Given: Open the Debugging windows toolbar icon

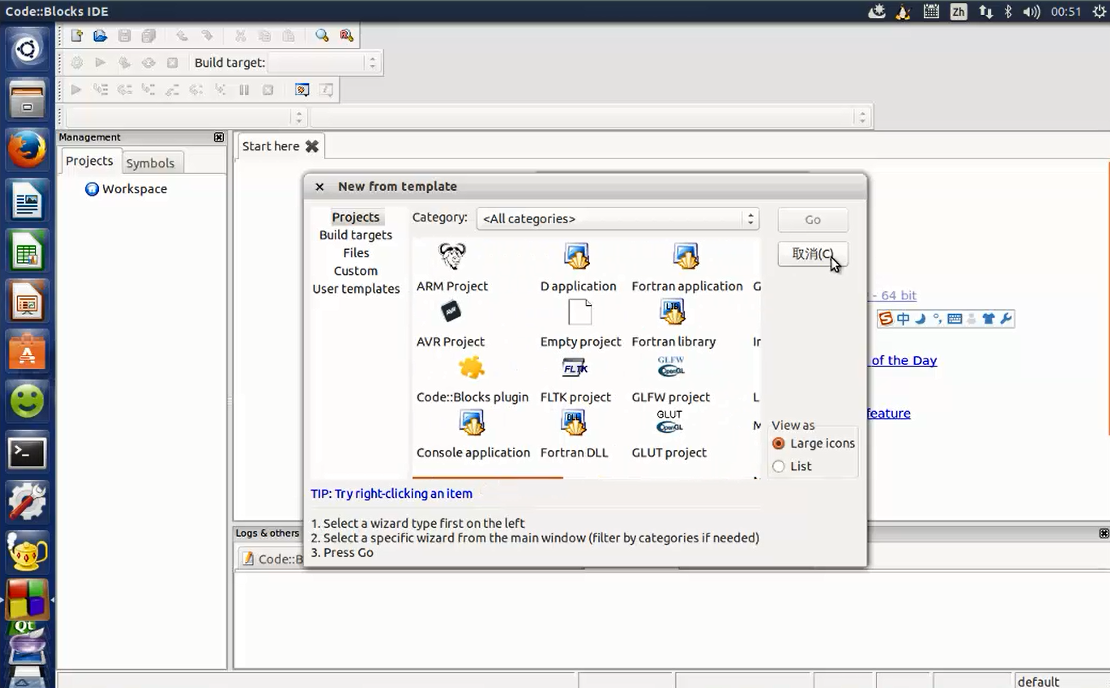Looking at the screenshot, I should click(302, 90).
